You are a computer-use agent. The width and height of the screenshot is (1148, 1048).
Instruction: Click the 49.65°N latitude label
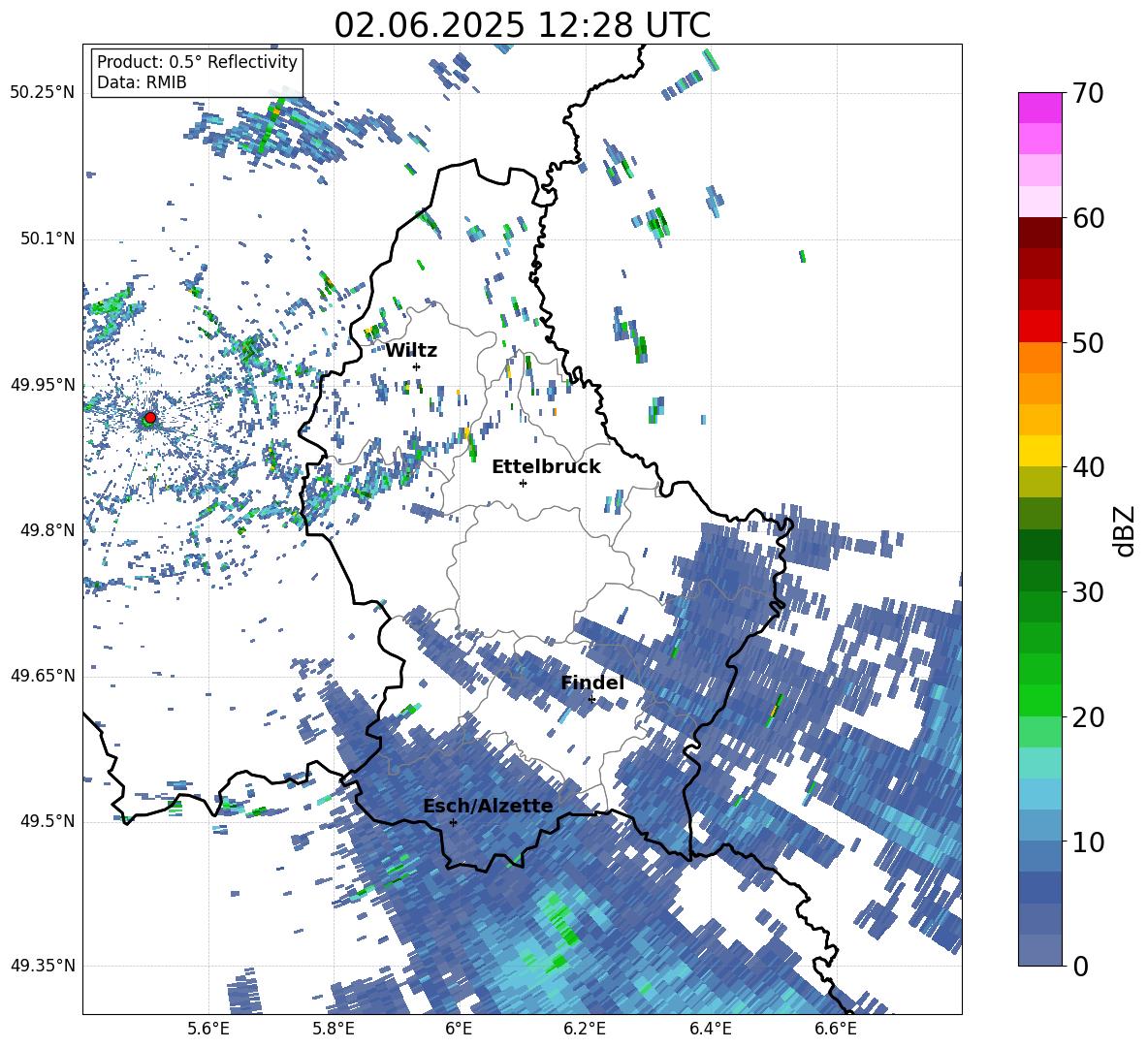43,675
